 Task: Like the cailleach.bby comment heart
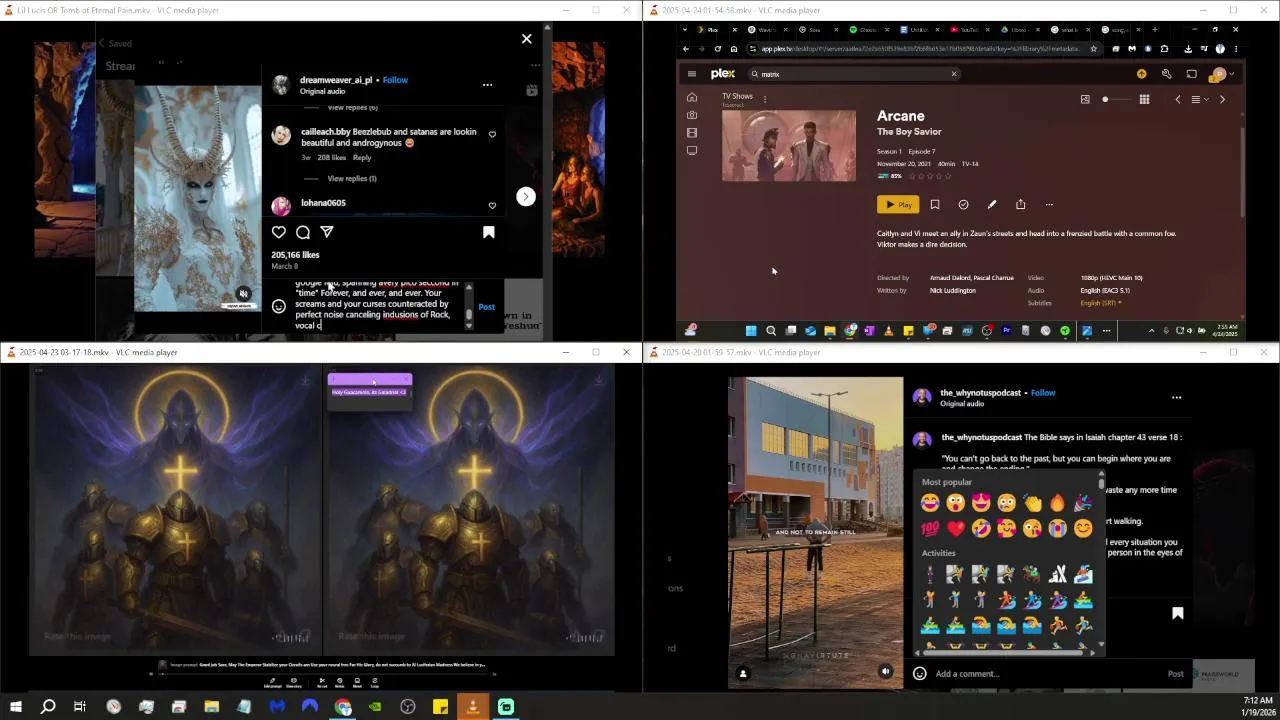pos(492,134)
